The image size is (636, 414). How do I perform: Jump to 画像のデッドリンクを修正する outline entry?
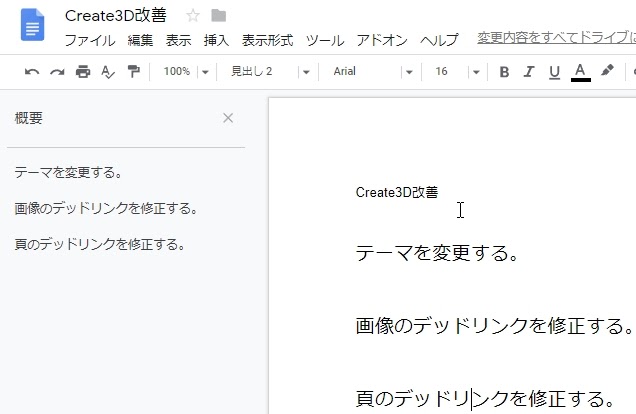click(x=106, y=209)
